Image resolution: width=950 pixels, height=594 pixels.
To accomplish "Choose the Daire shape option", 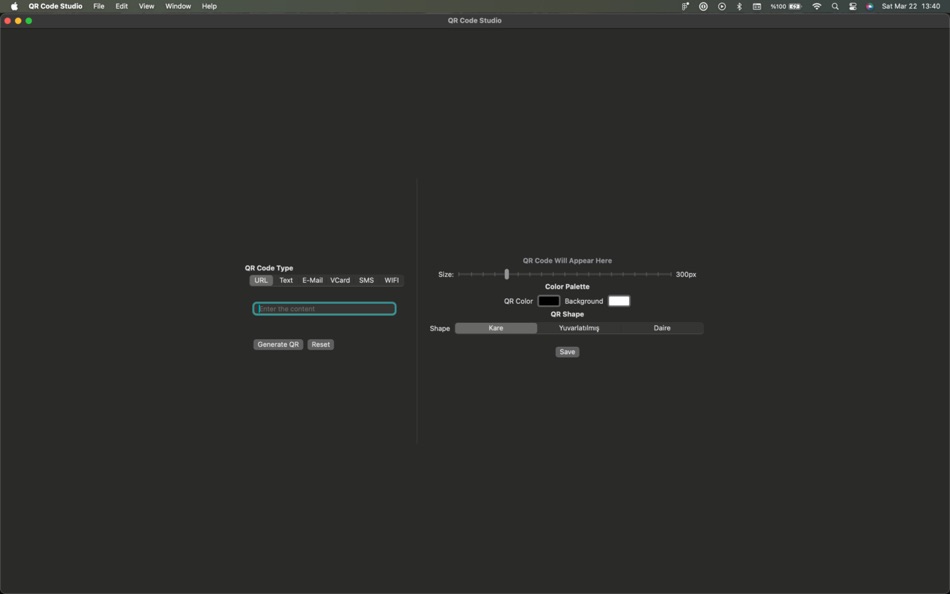I will pos(662,328).
